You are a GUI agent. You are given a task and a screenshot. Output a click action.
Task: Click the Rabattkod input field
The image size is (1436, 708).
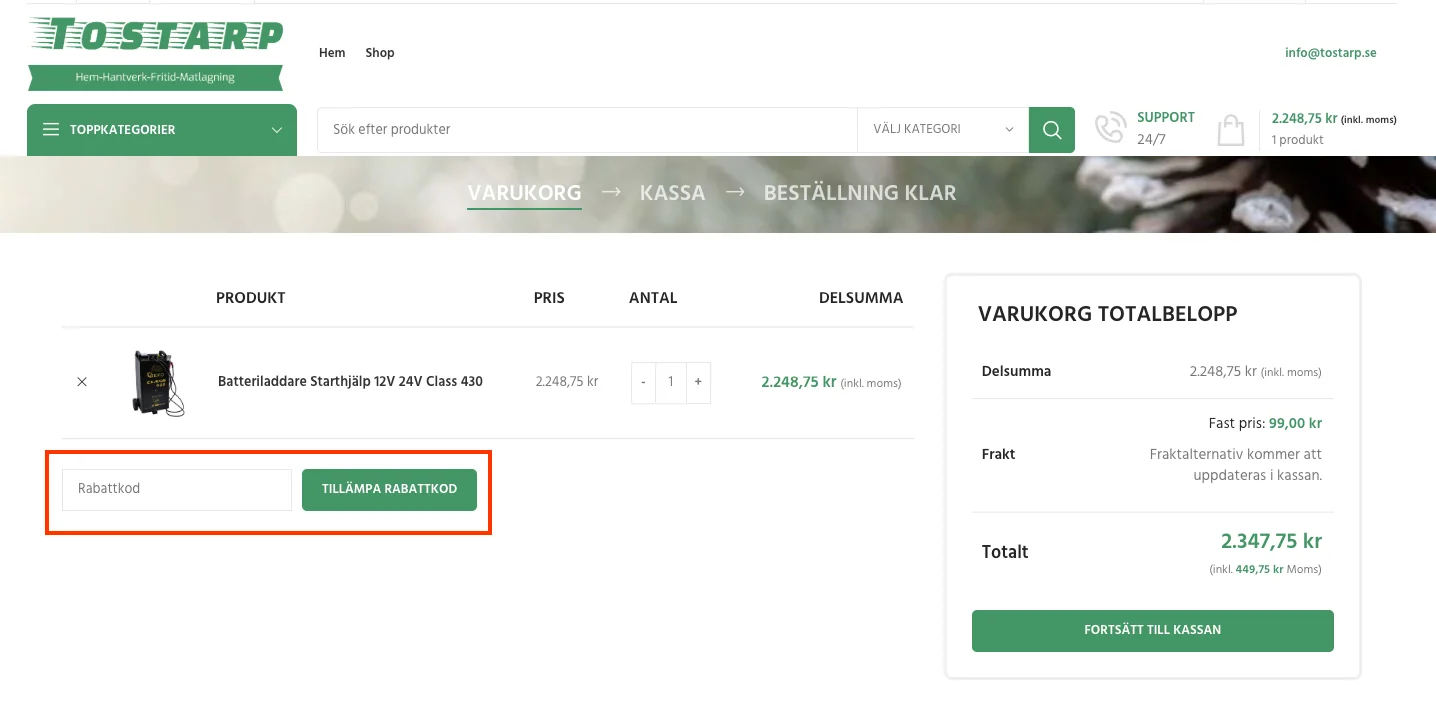pos(176,489)
